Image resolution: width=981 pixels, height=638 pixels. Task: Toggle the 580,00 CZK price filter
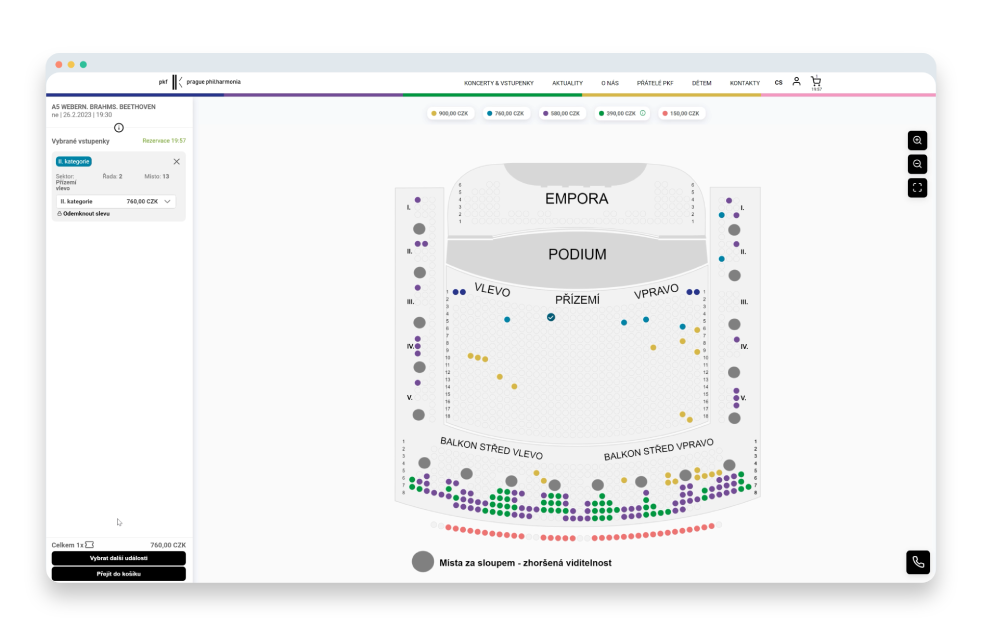point(562,114)
